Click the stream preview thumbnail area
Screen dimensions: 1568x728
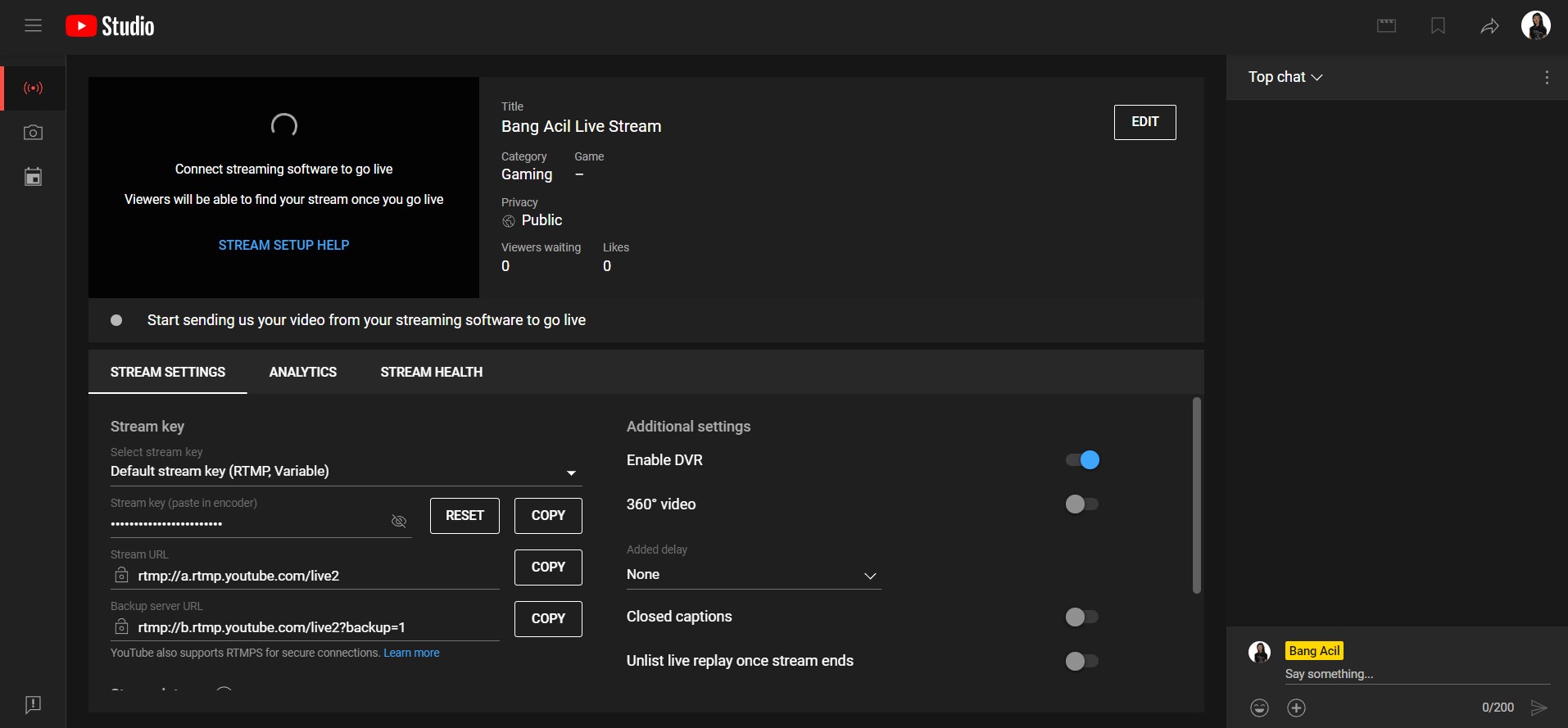click(283, 188)
